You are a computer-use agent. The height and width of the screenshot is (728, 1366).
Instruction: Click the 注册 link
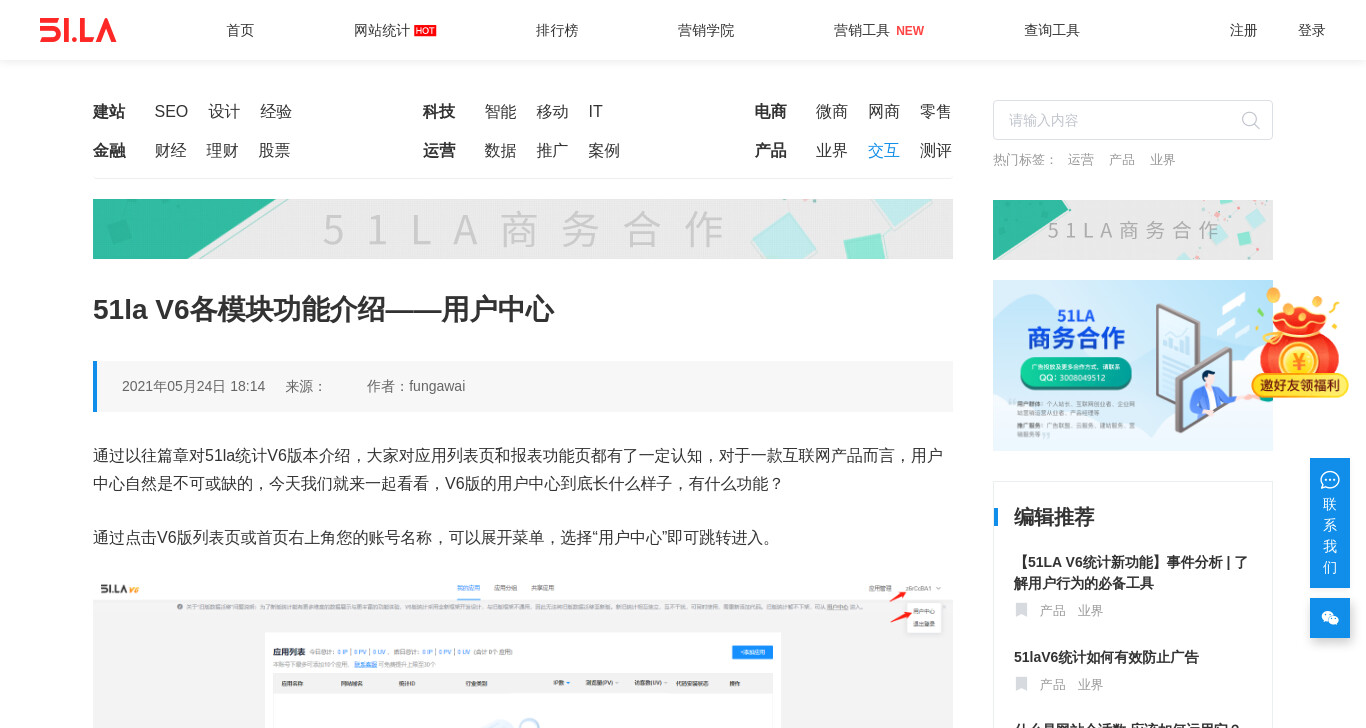point(1244,30)
